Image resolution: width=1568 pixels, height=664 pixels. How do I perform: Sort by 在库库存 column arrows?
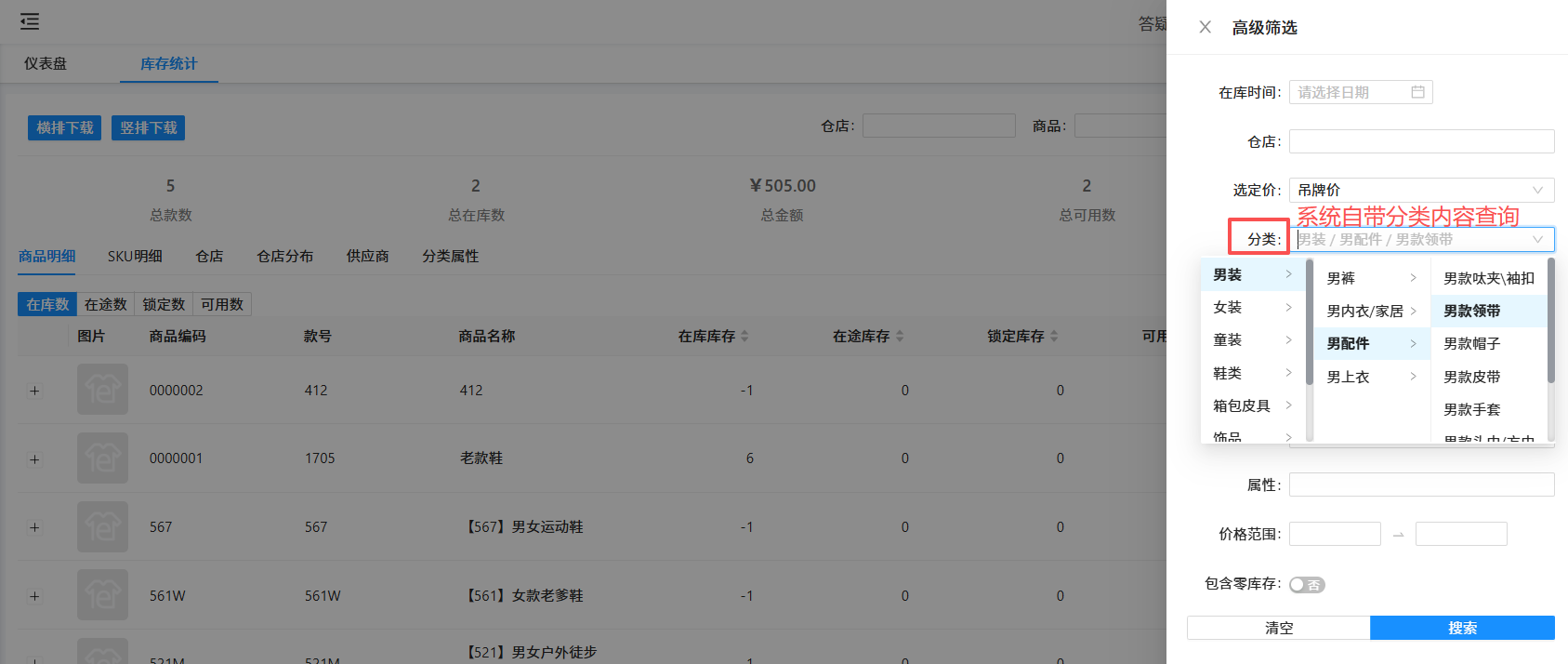tap(744, 337)
